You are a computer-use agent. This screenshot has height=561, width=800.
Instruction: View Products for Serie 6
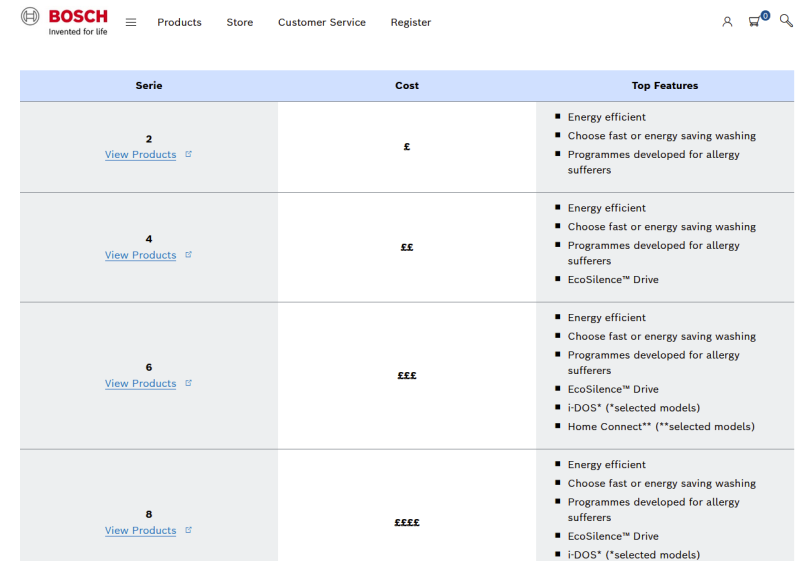[140, 384]
